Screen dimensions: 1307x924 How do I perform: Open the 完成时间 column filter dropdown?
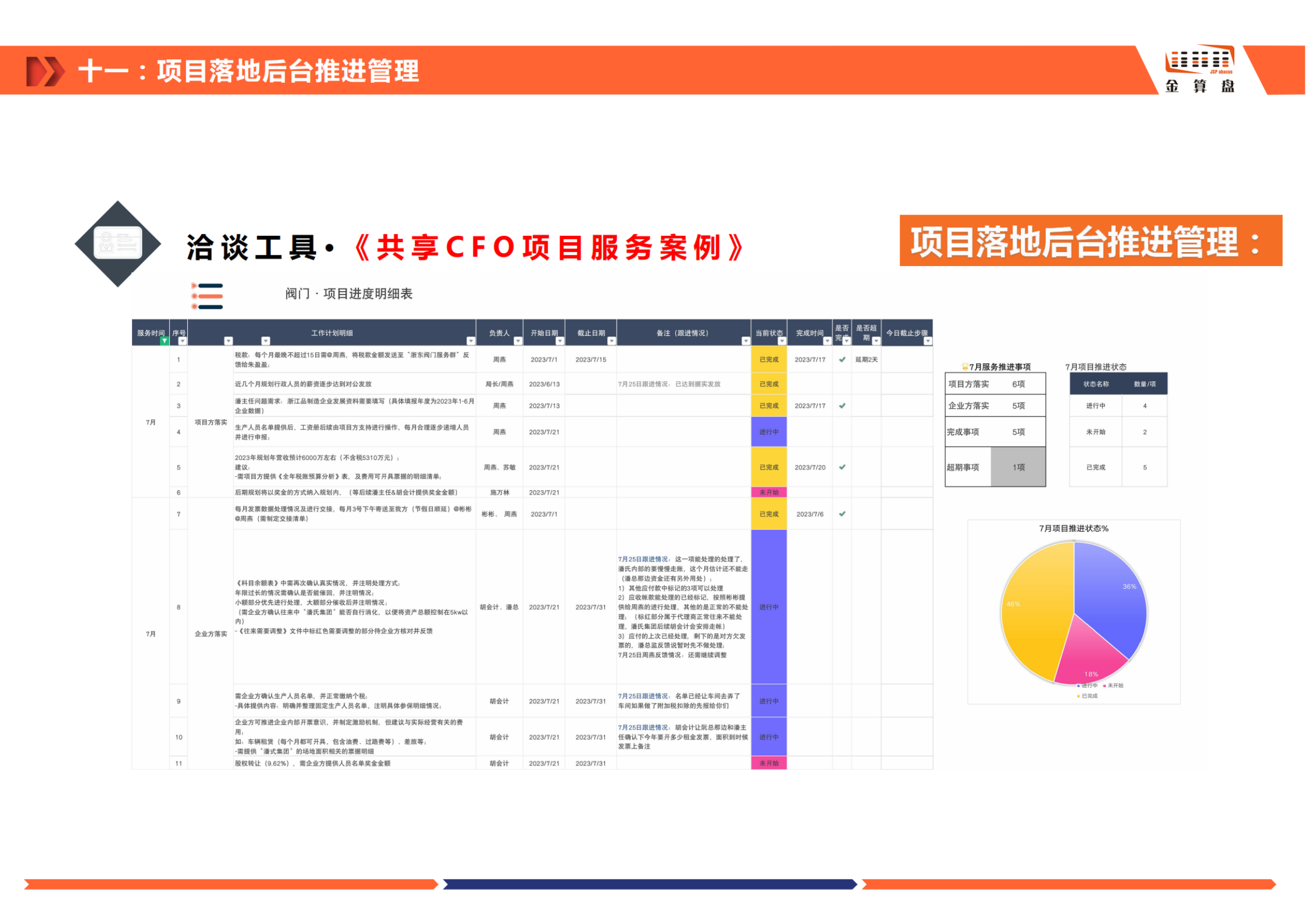pyautogui.click(x=827, y=341)
